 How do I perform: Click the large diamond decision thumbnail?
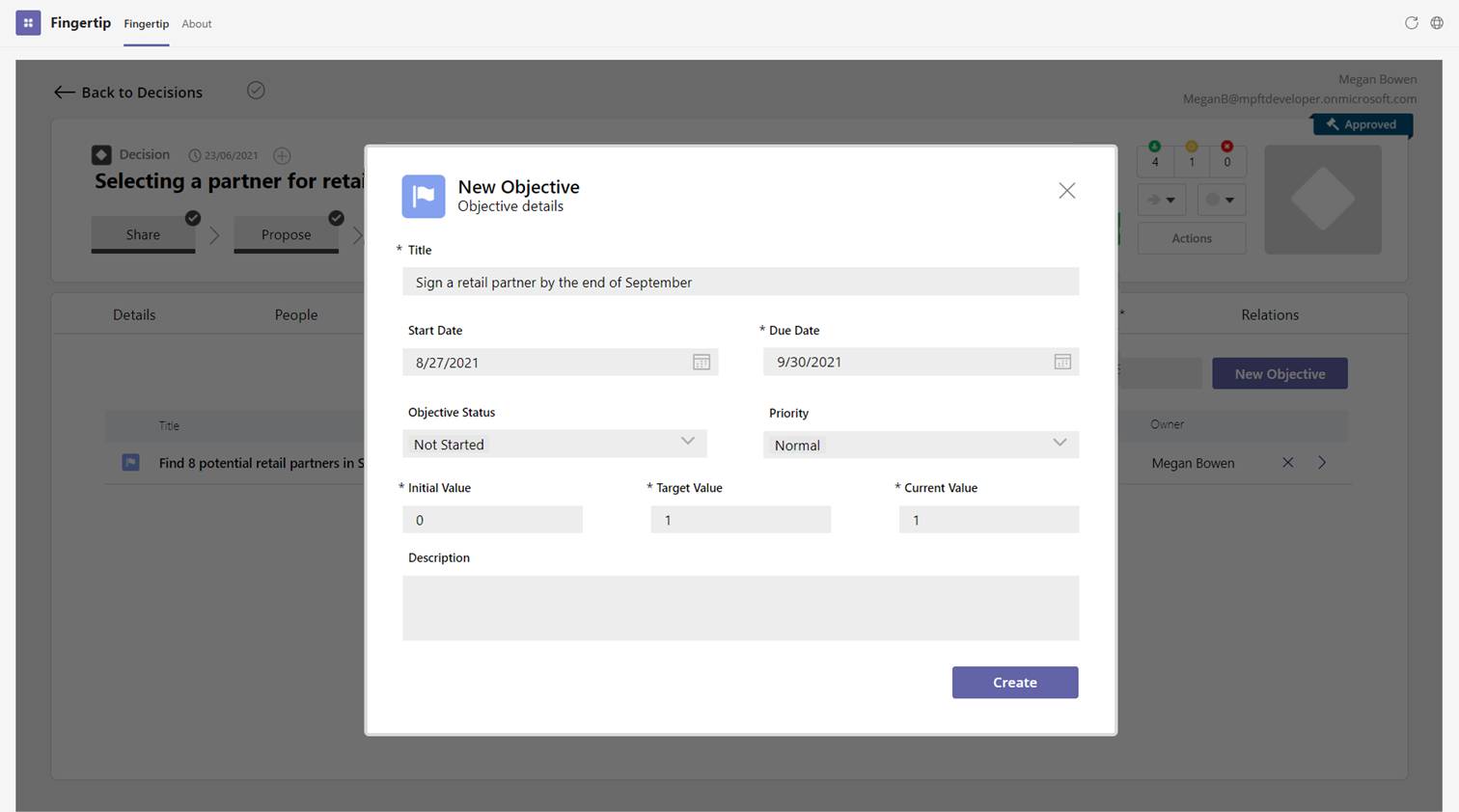[1323, 200]
